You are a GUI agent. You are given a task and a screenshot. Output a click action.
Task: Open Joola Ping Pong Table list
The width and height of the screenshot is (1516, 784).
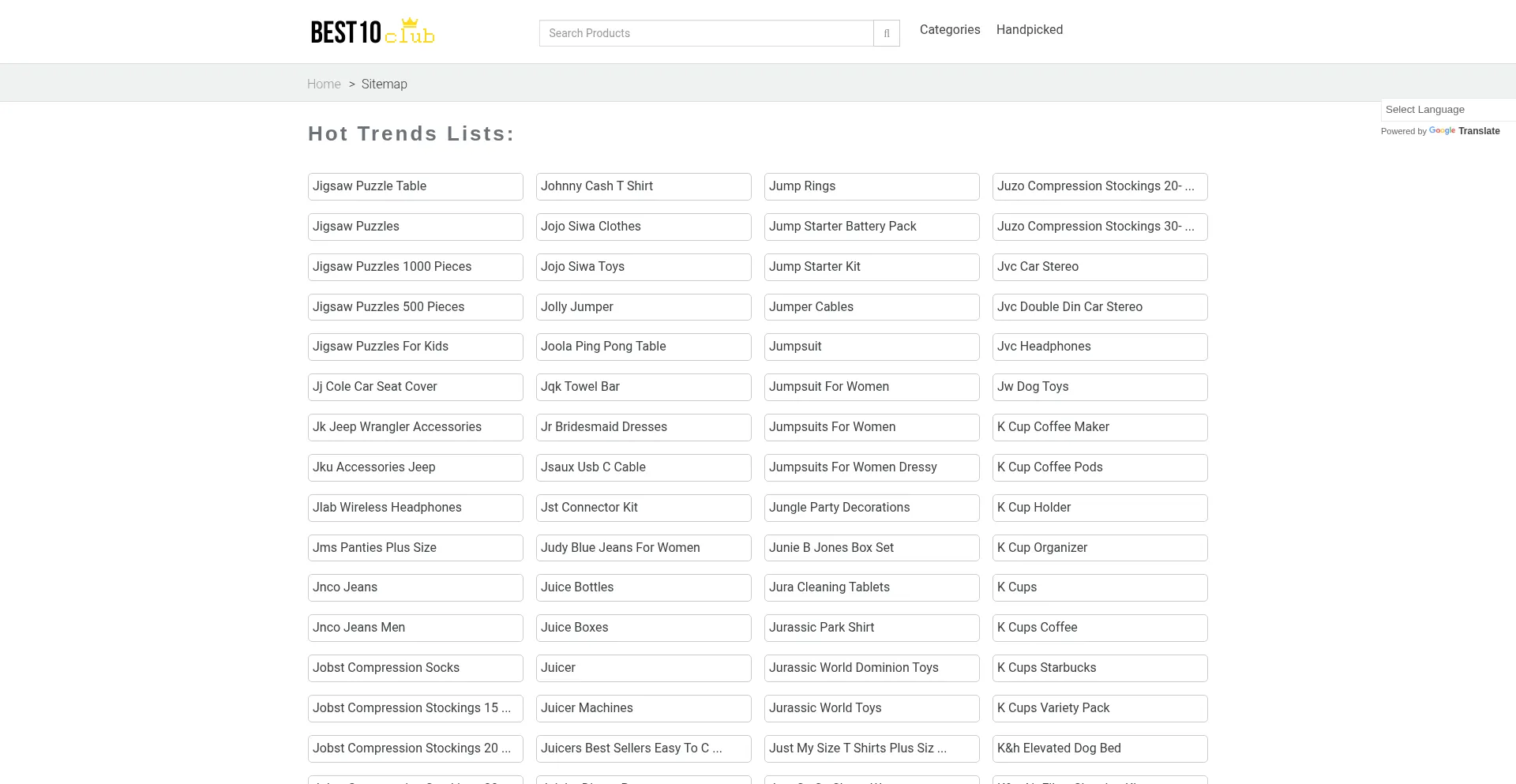tap(643, 347)
